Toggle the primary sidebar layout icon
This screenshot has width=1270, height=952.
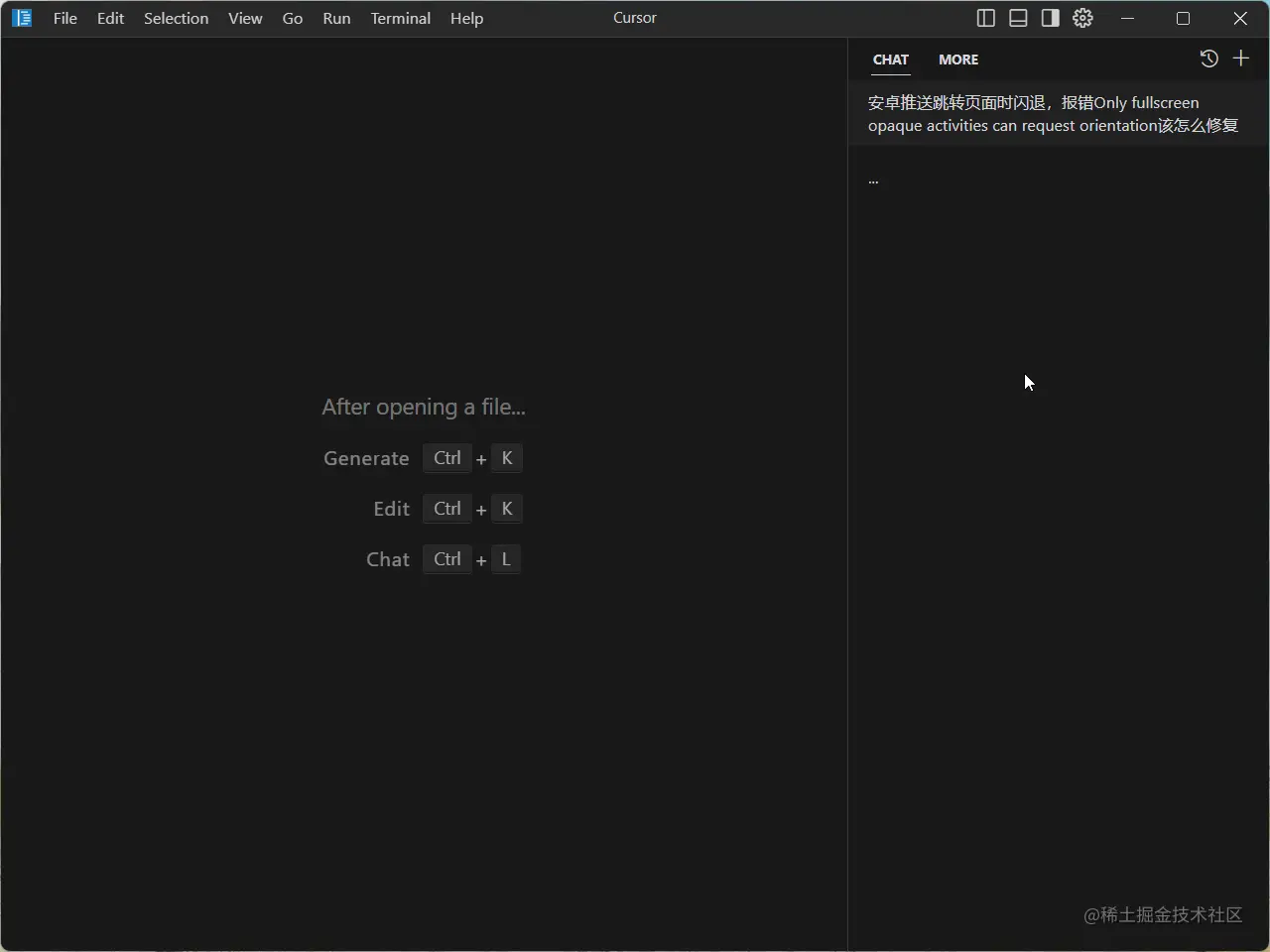[986, 18]
